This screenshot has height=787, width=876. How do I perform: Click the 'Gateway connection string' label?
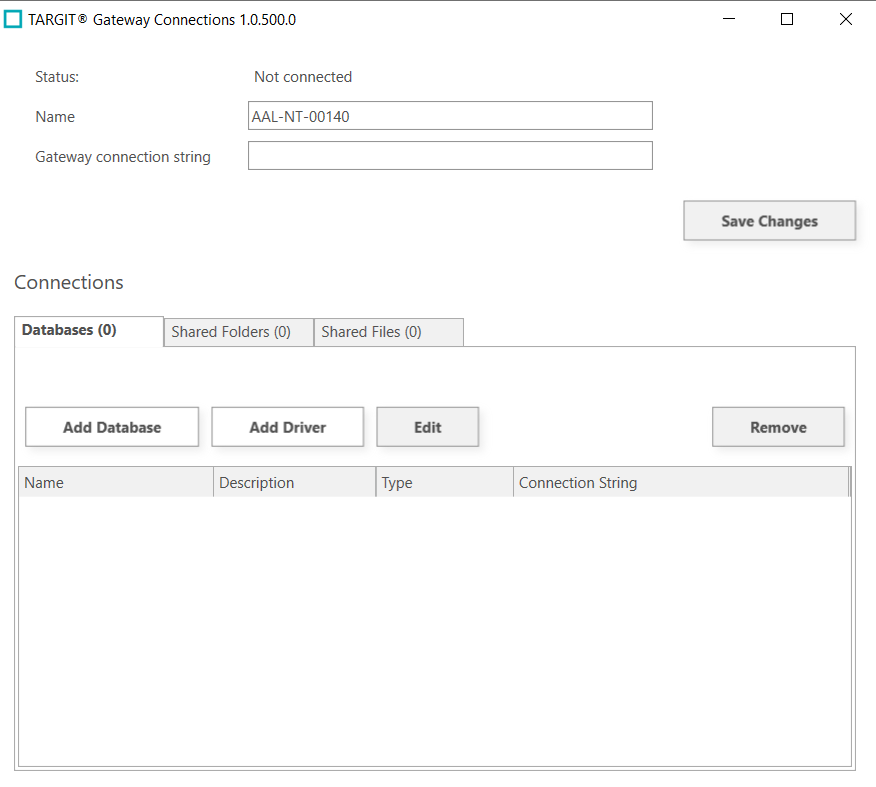click(123, 157)
